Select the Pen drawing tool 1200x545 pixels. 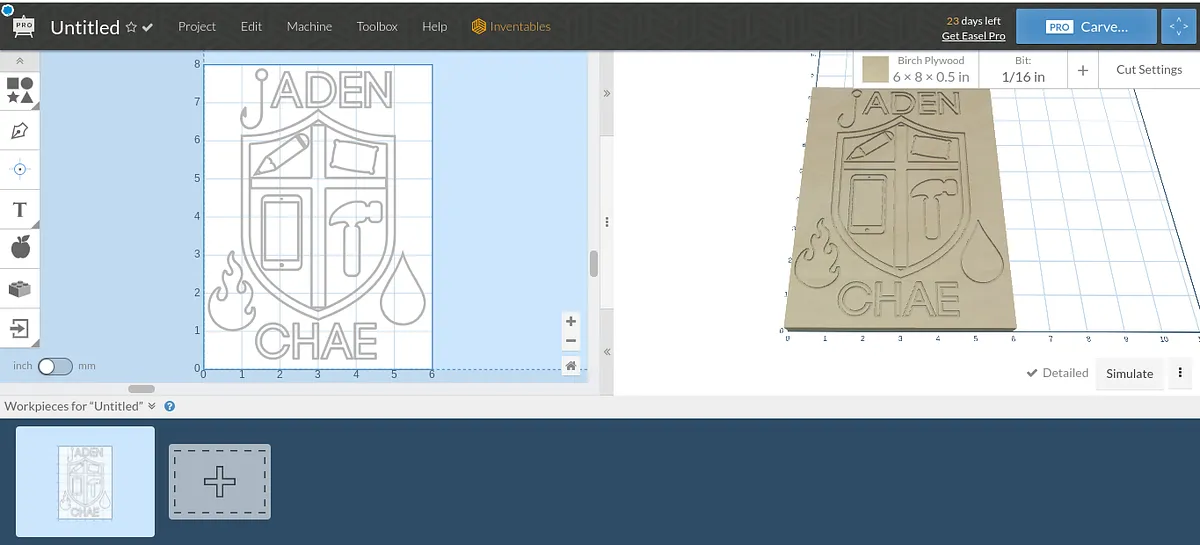(x=20, y=131)
